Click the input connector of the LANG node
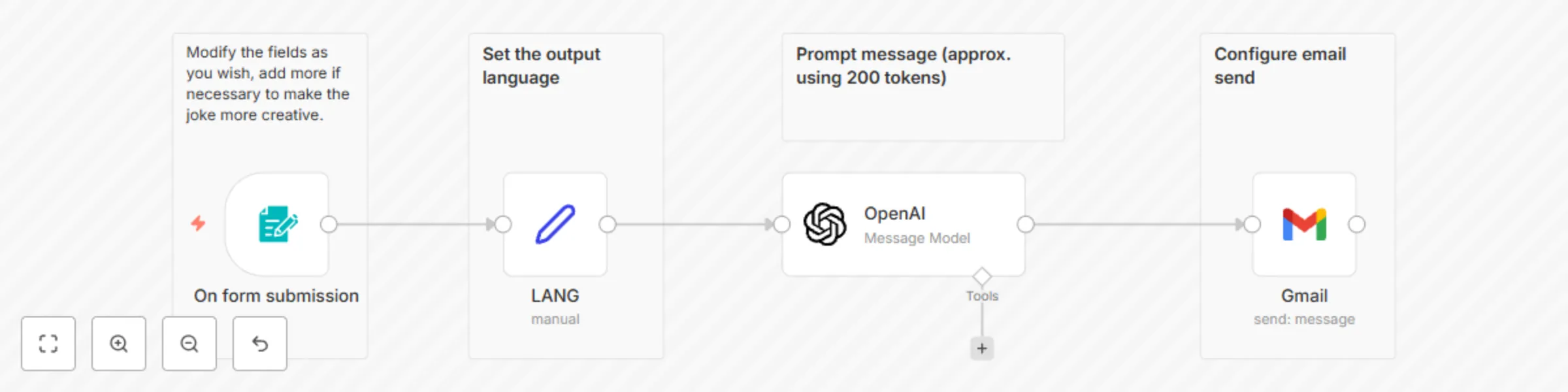 click(502, 224)
